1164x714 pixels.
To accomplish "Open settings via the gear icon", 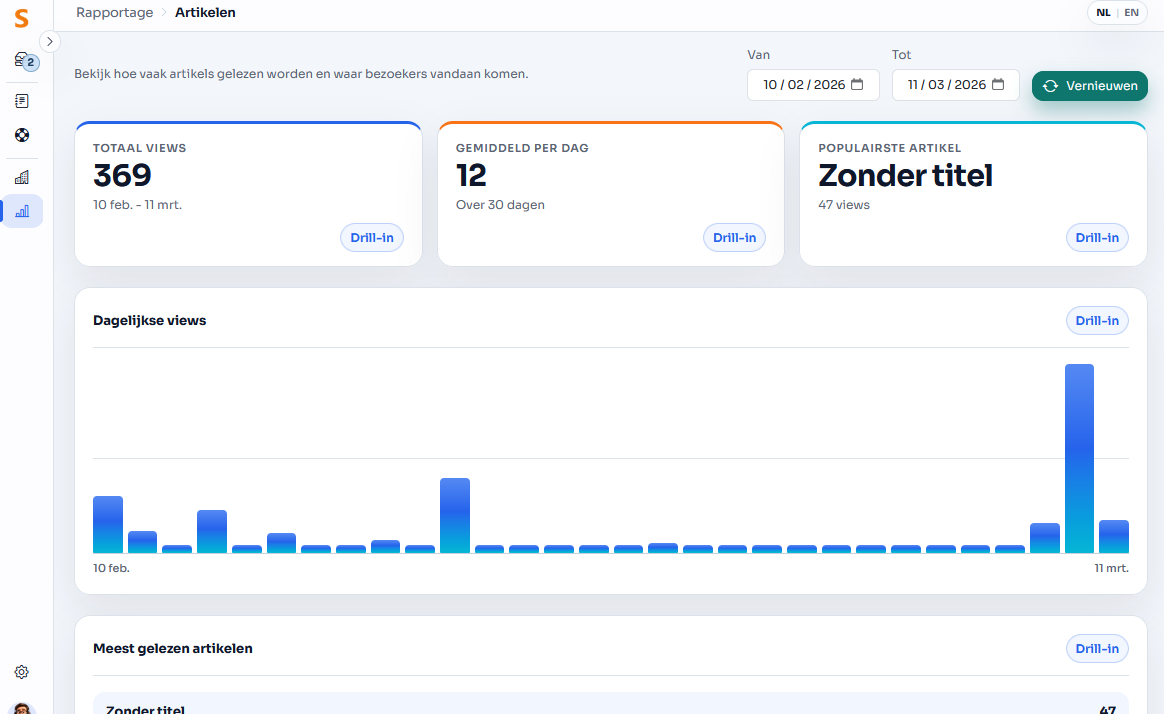I will point(22,672).
